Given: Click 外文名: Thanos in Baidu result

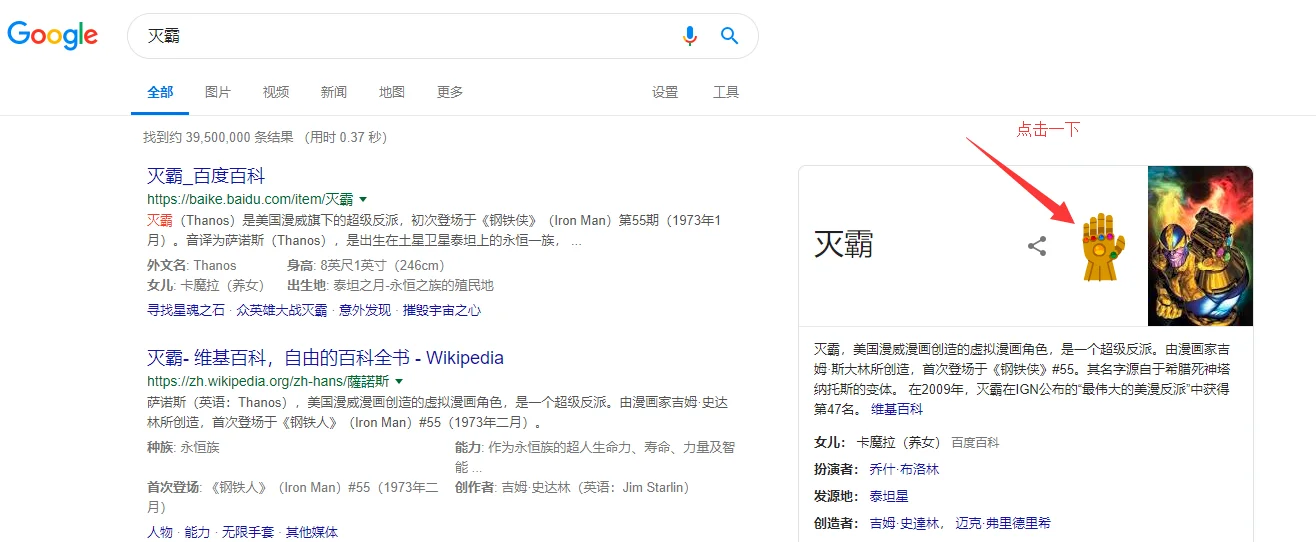Looking at the screenshot, I should tap(192, 265).
